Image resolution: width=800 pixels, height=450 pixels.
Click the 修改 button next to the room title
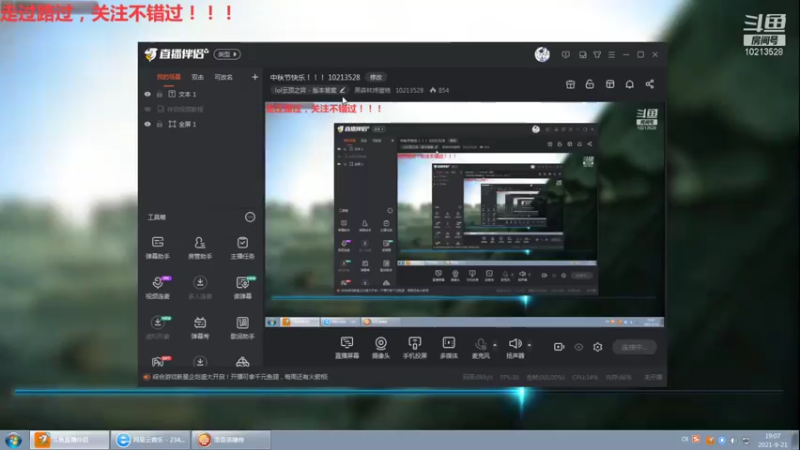tap(376, 77)
